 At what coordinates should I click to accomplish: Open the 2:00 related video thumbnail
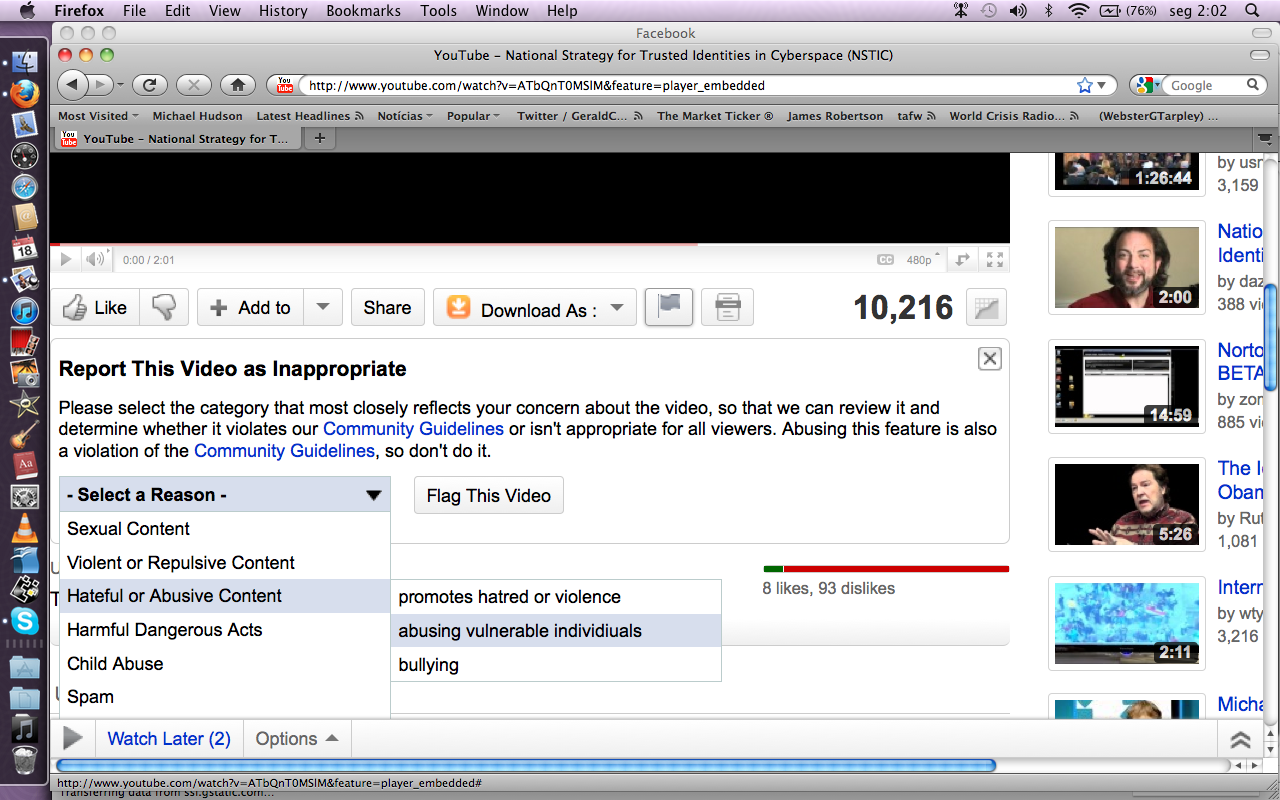pyautogui.click(x=1127, y=267)
